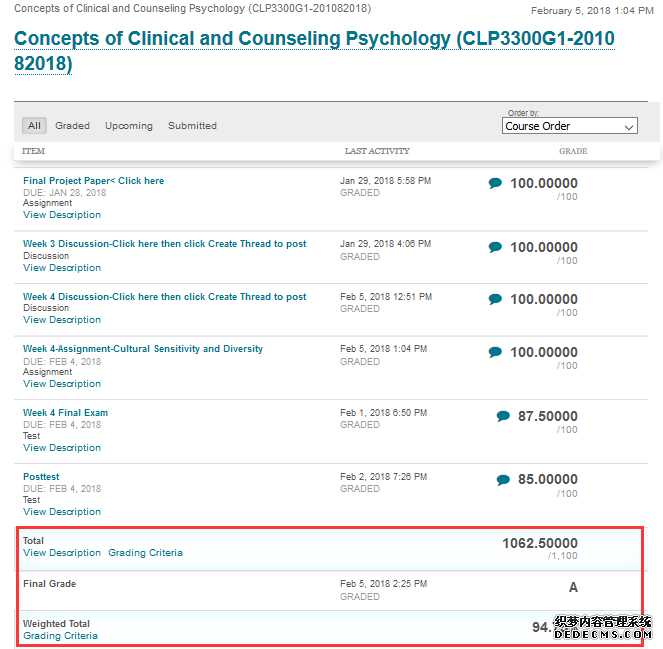The width and height of the screenshot is (663, 649).
Task: Filter by Submitted items
Action: coord(192,126)
